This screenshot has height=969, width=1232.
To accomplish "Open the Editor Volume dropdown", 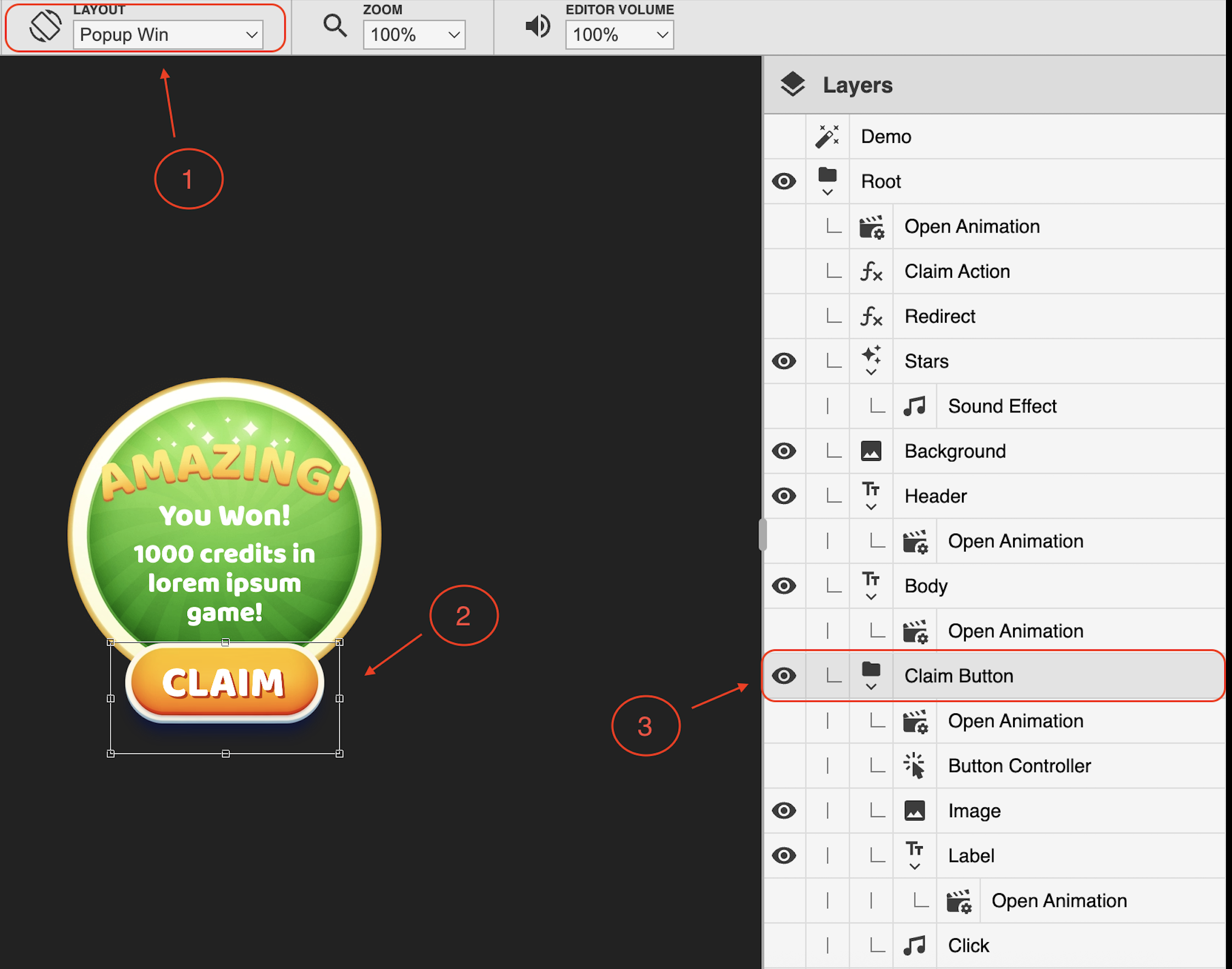I will click(x=619, y=35).
